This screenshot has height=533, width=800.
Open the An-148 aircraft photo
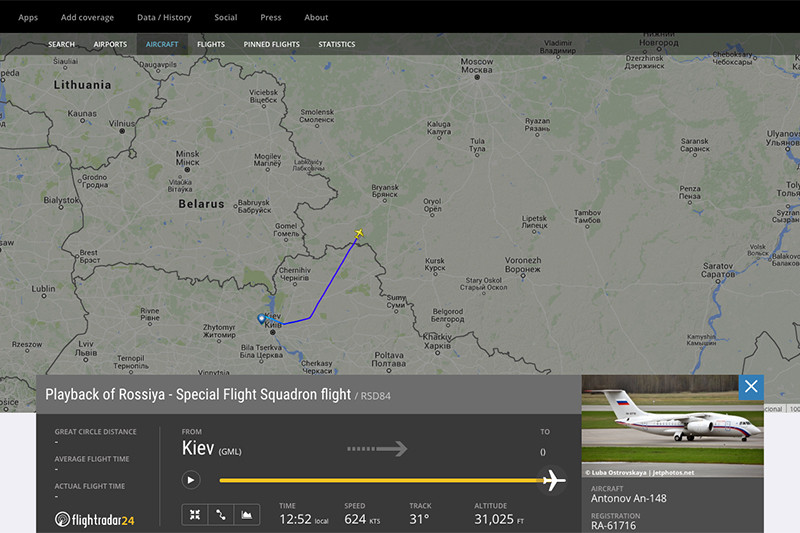coord(672,426)
